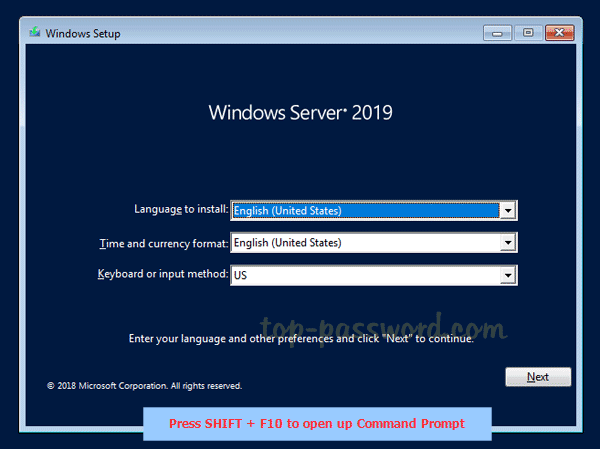This screenshot has height=449, width=600.
Task: Expand the Keyboard or input method dropdown arrow
Action: click(508, 275)
